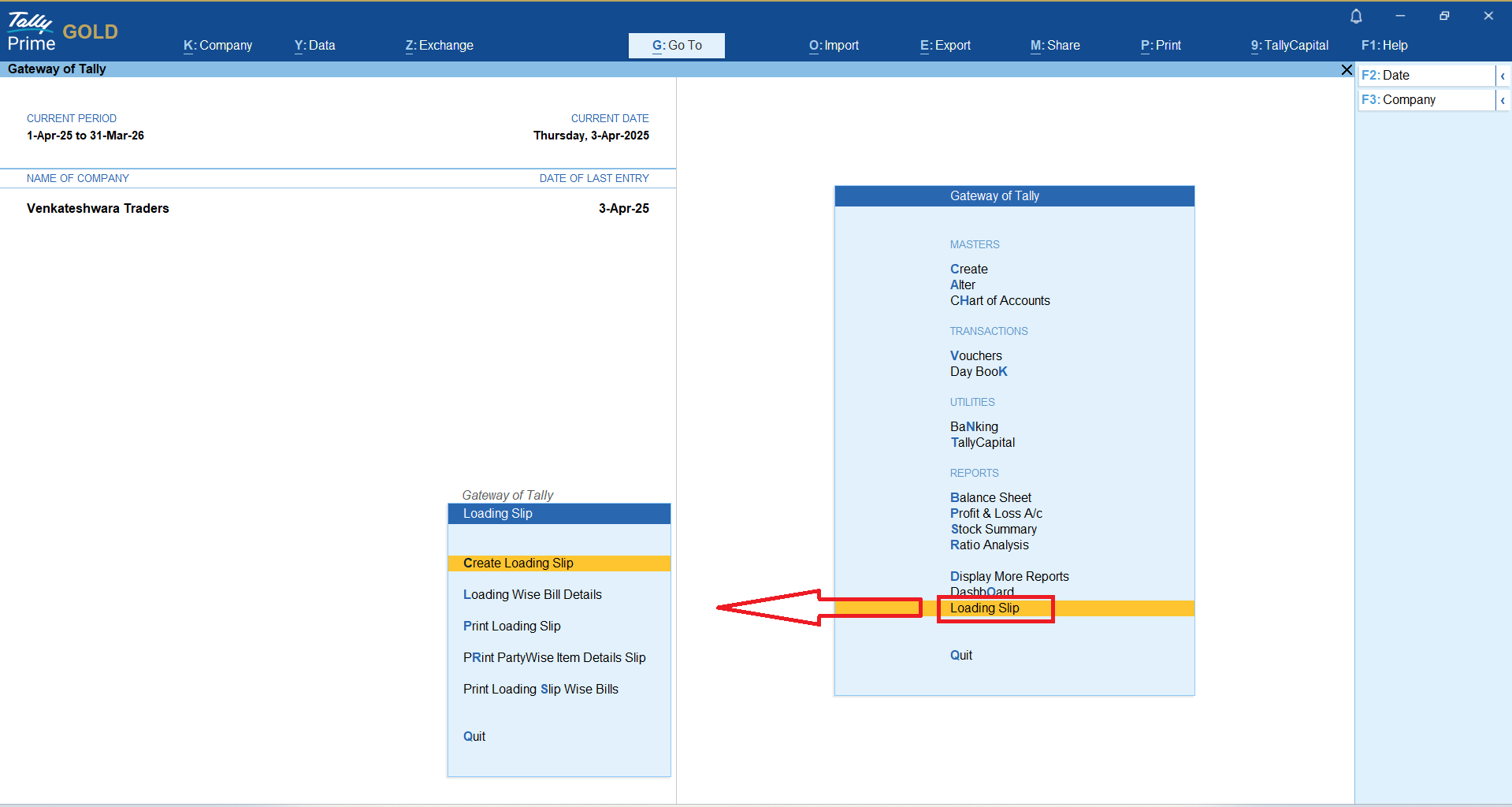This screenshot has width=1512, height=807.
Task: Choose Print PartyWise Item Details Slip
Action: point(554,658)
